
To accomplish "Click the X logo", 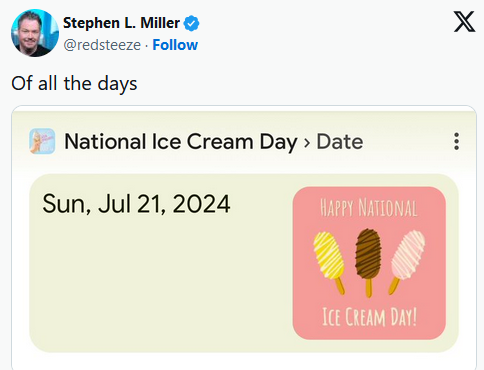I will [x=464, y=22].
